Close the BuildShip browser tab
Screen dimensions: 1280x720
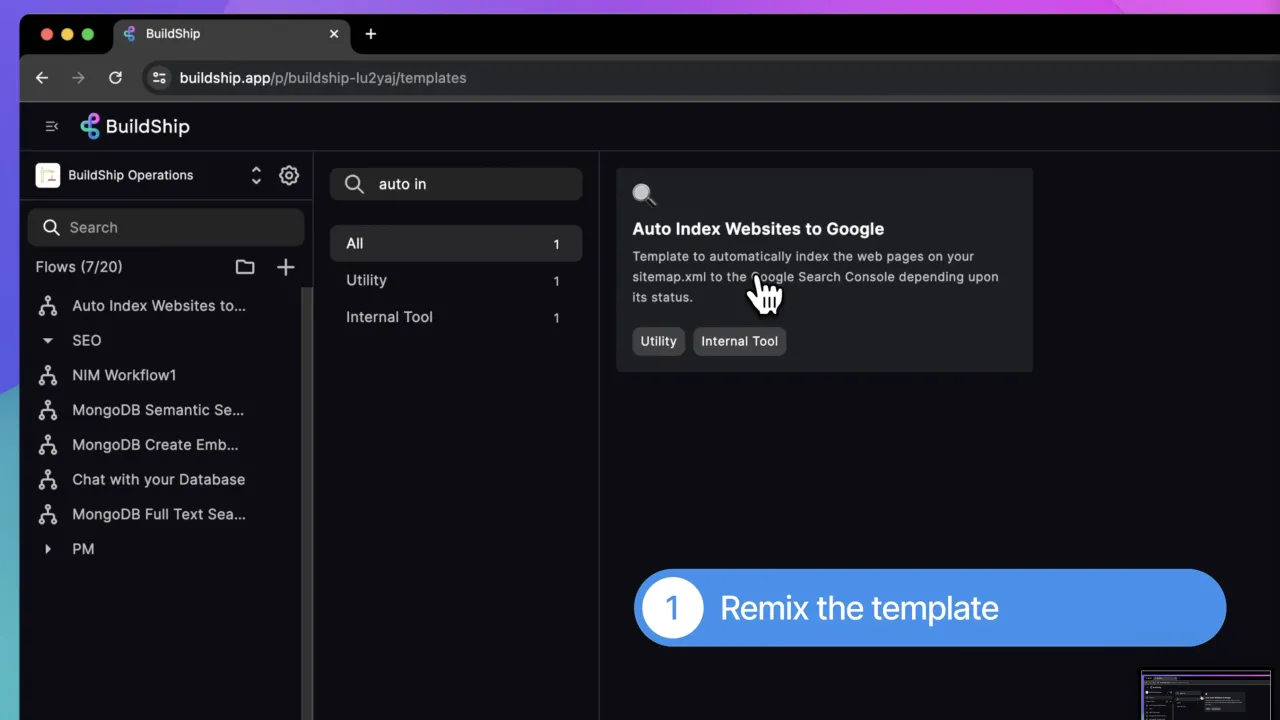tap(334, 34)
